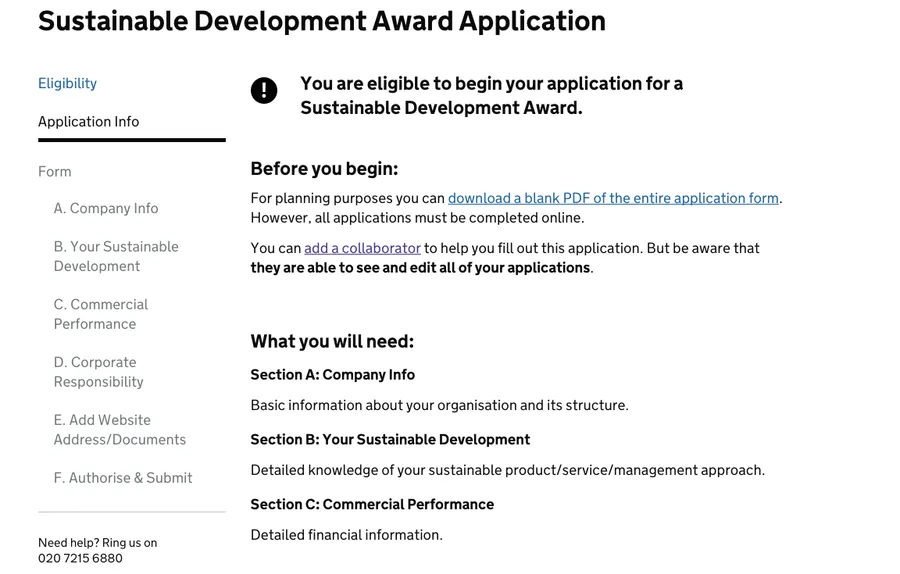The height and width of the screenshot is (574, 900).
Task: Open E. Add Website Address/Documents step
Action: (119, 430)
